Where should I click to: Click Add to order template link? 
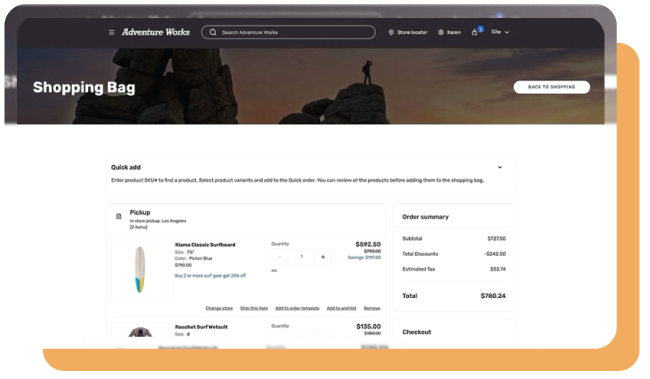tap(297, 308)
